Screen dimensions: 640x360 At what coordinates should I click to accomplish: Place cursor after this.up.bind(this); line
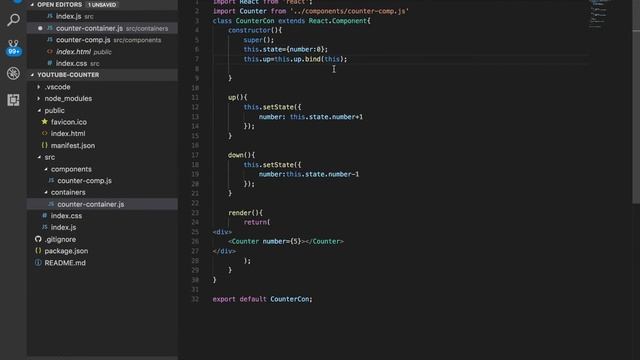coord(348,59)
